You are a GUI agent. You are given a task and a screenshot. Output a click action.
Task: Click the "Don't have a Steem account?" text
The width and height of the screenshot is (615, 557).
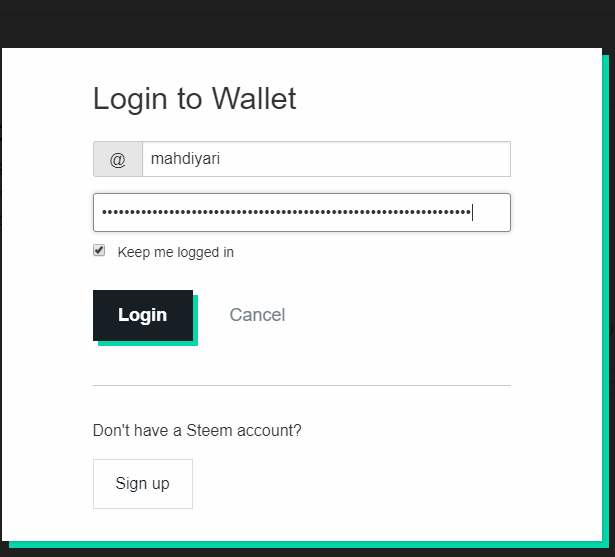coord(197,430)
